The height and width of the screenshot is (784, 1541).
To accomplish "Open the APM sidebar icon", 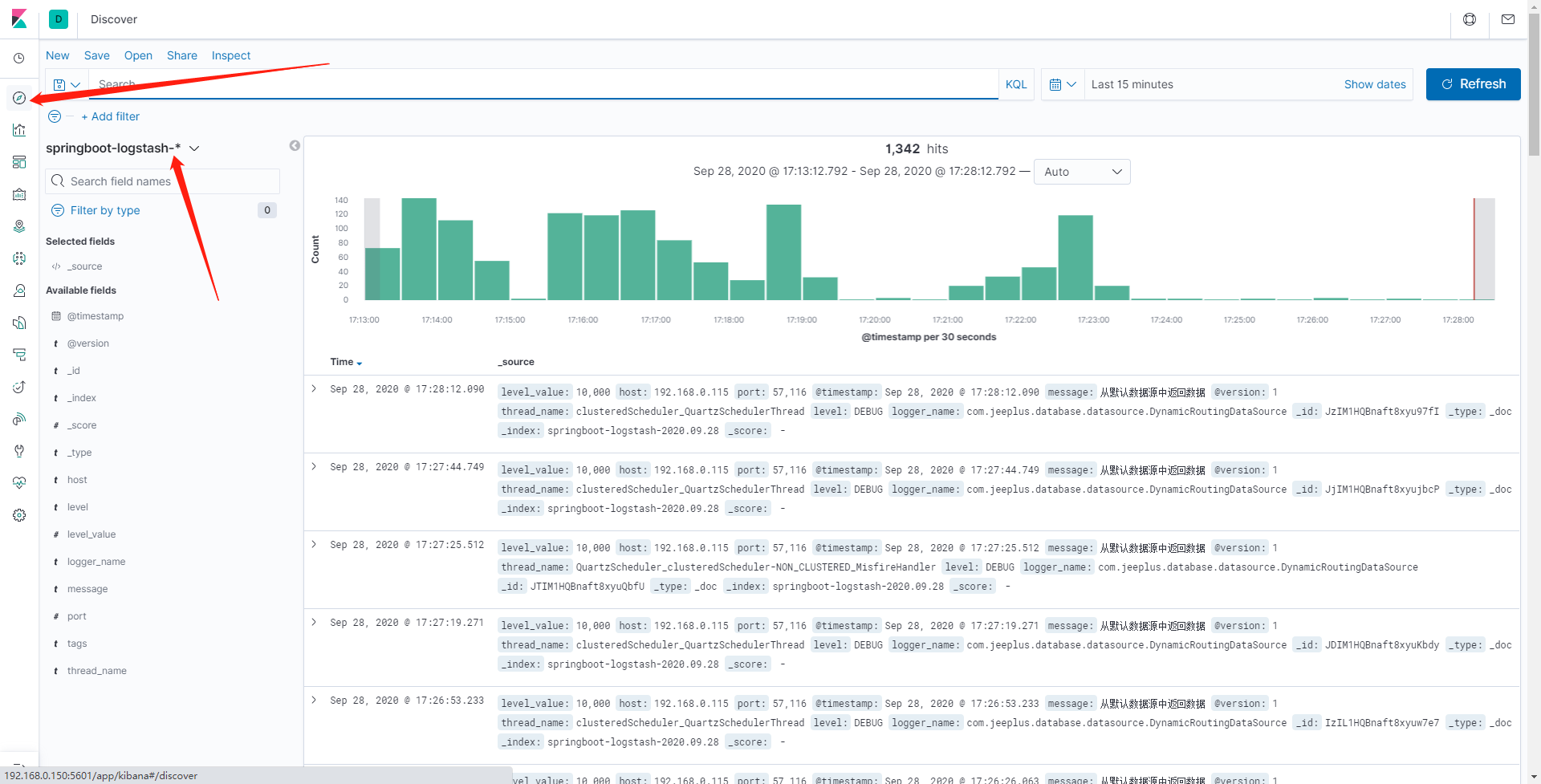I will [19, 355].
